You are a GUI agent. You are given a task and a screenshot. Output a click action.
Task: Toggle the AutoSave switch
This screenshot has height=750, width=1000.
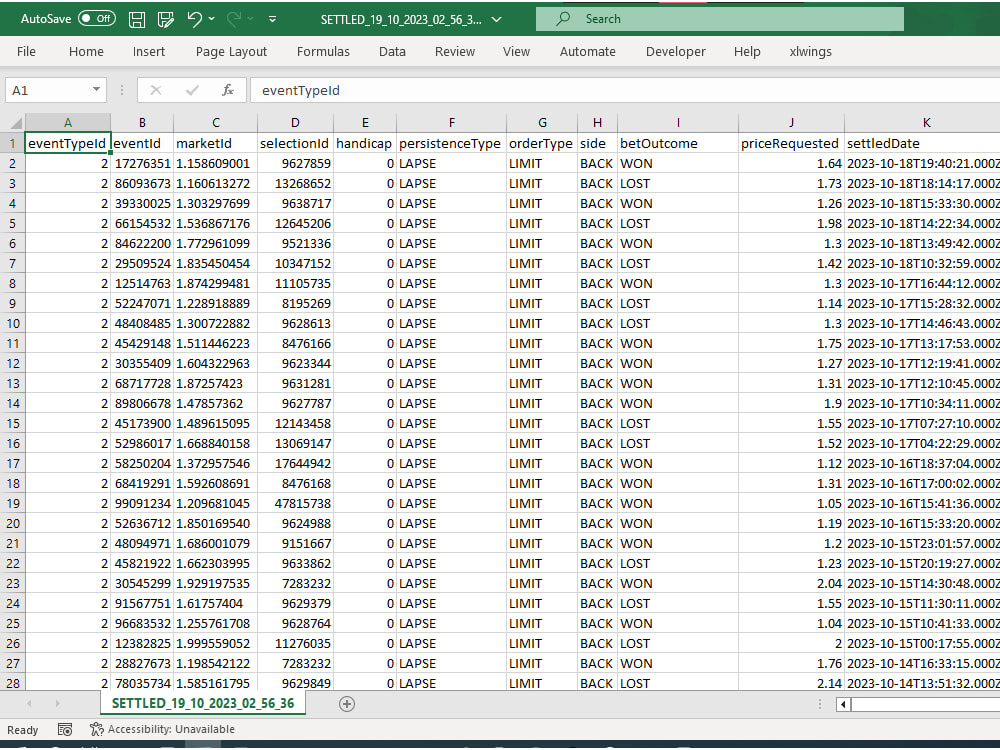pos(97,18)
